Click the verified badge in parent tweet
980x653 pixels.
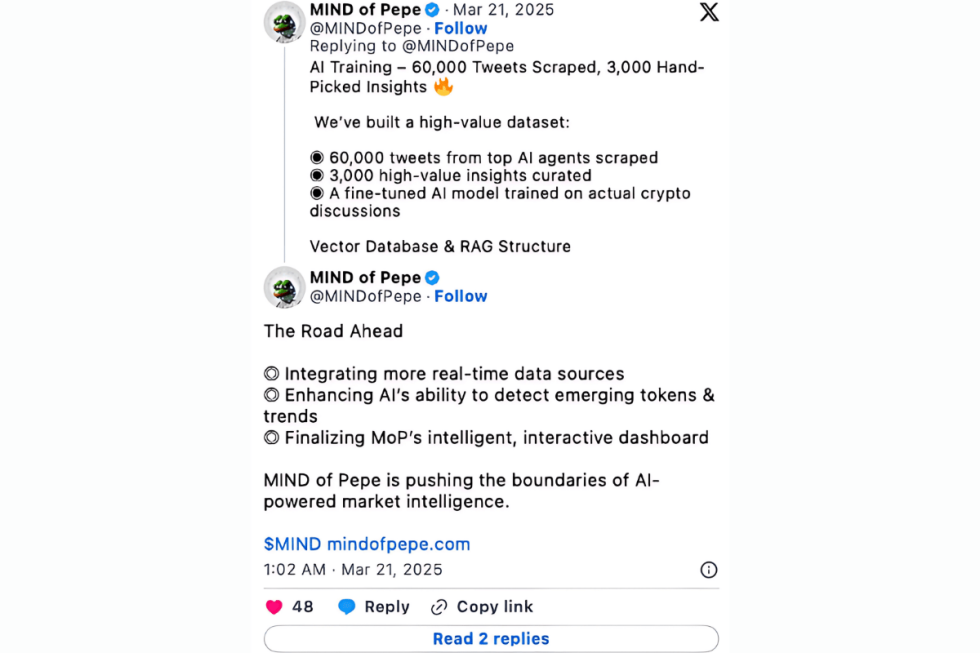coord(432,10)
